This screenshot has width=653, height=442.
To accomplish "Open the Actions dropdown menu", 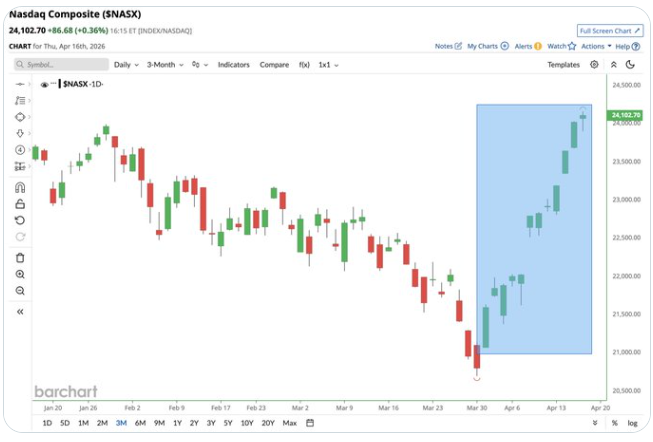I will (595, 46).
